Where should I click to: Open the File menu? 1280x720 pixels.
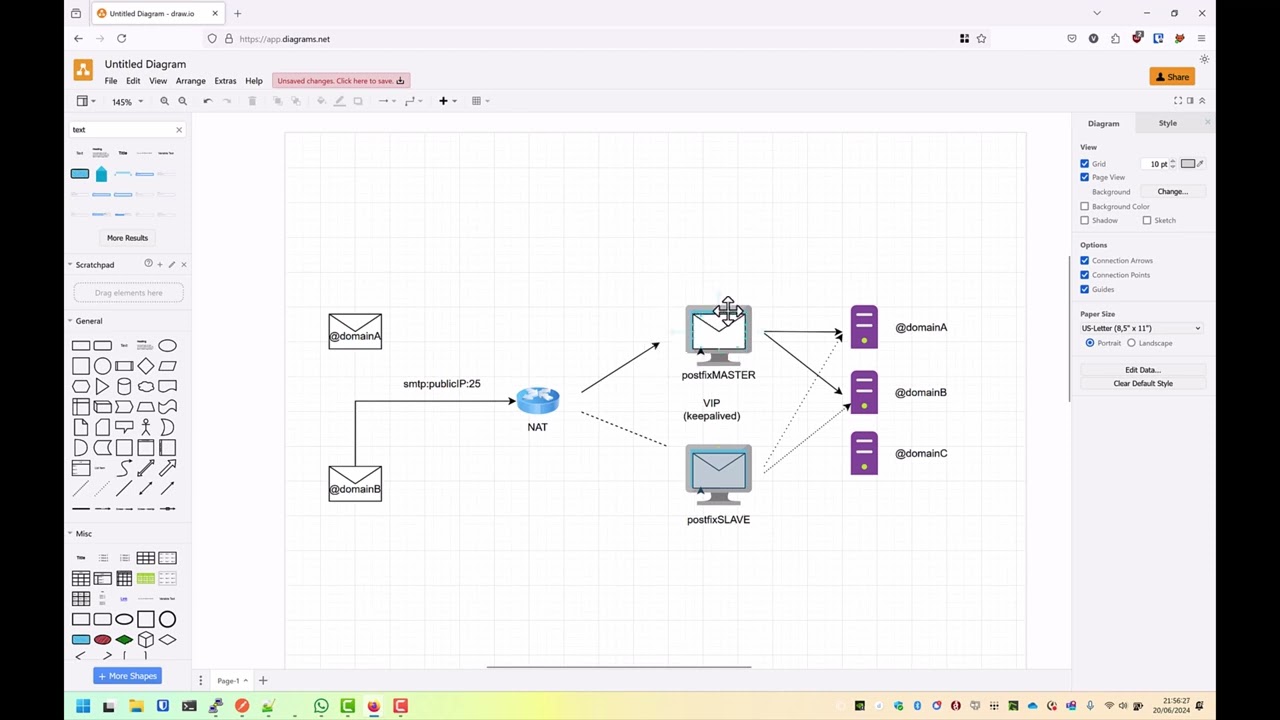(x=111, y=81)
